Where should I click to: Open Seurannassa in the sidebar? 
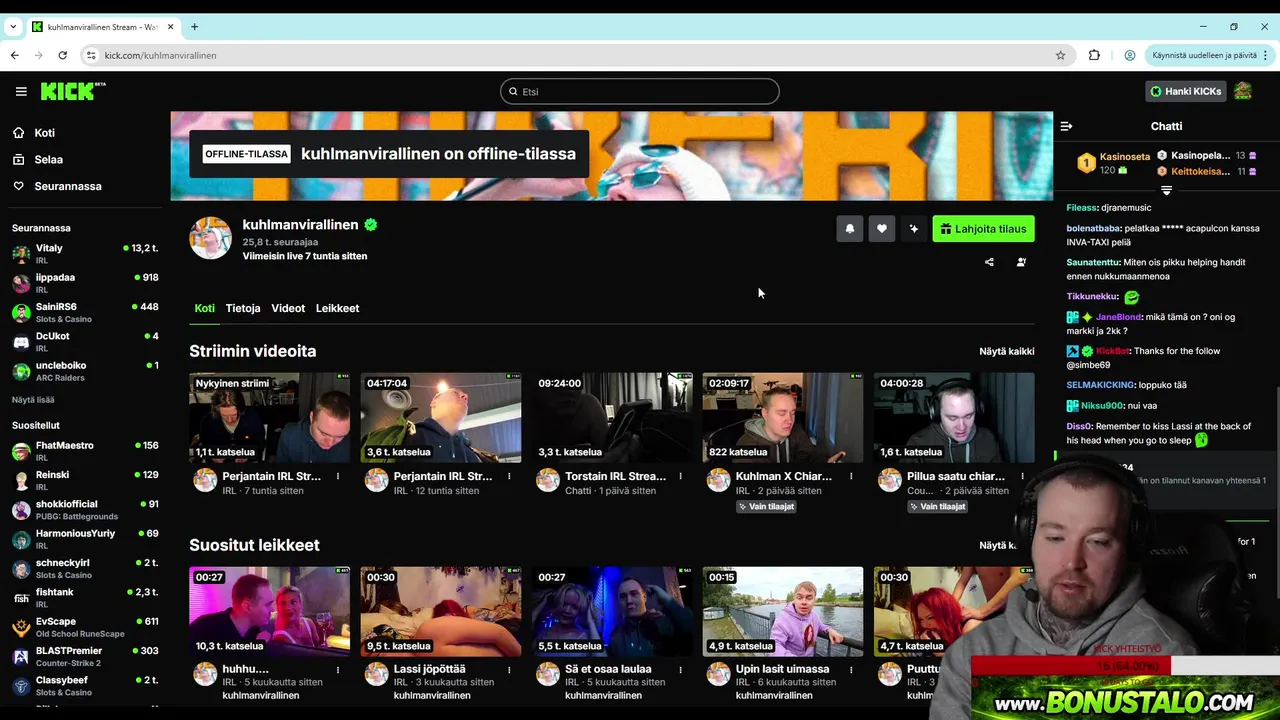coord(67,186)
